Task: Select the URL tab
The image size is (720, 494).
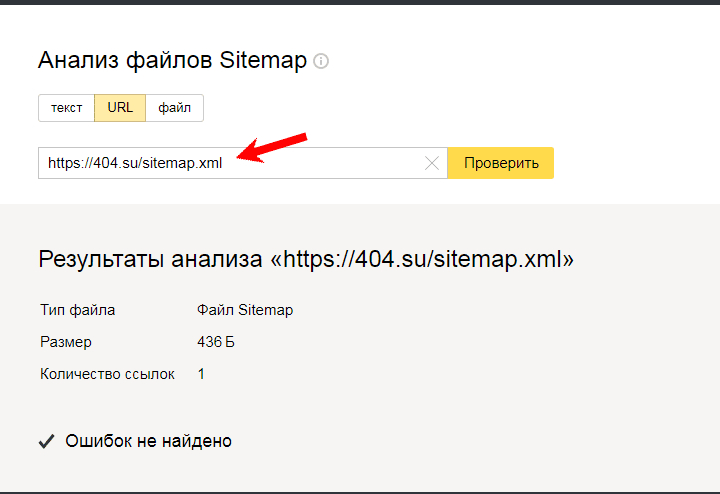Action: coord(120,108)
